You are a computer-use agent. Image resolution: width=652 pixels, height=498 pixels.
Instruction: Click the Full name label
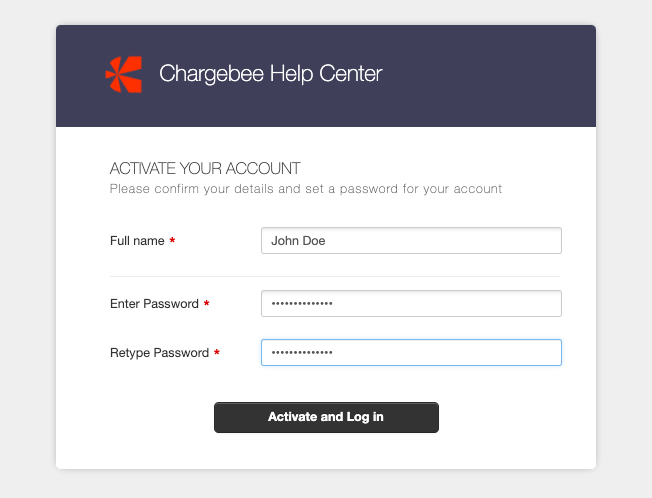click(x=137, y=241)
